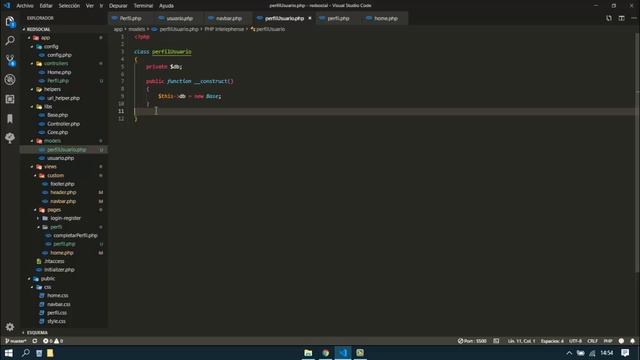Open the Manage gear icon
The height and width of the screenshot is (360, 640).
pos(10,327)
